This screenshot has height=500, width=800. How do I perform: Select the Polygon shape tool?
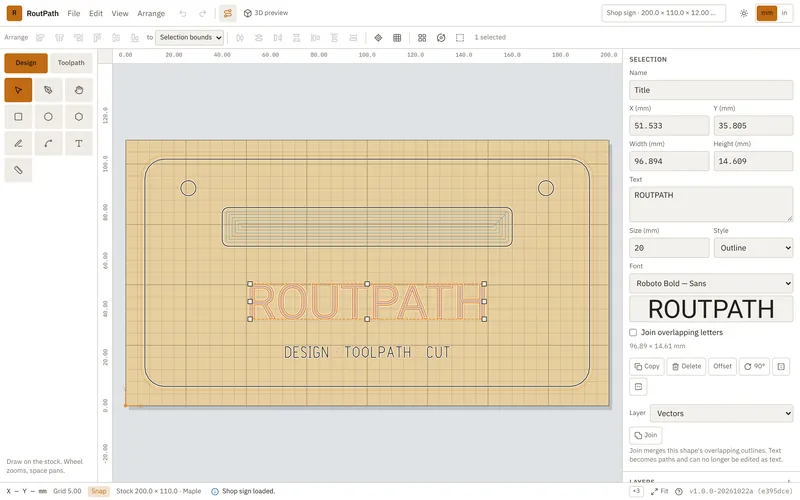pyautogui.click(x=79, y=117)
